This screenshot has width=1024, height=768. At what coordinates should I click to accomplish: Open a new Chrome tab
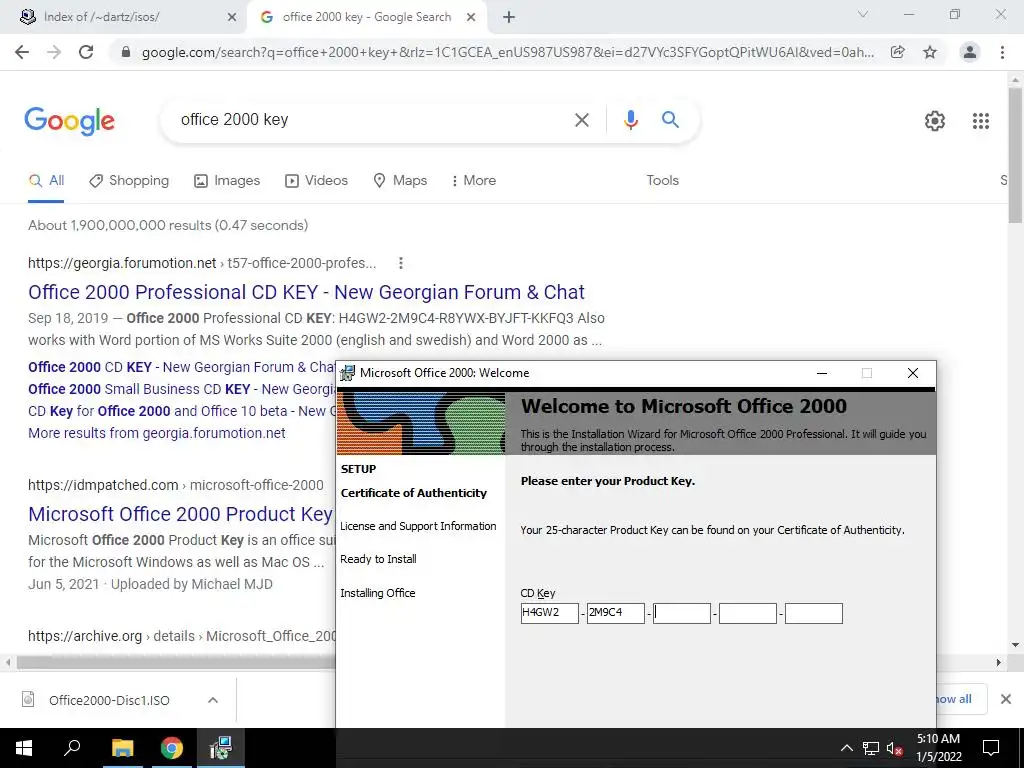[509, 17]
